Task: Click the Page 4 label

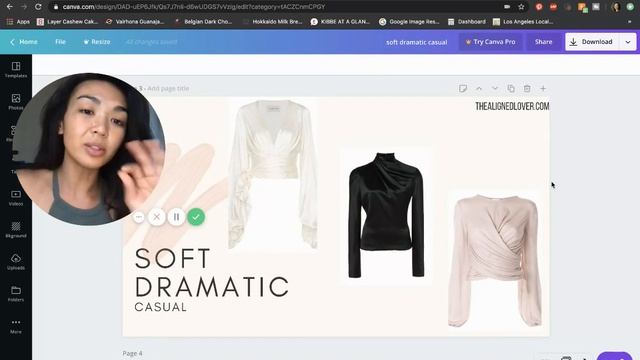Action: [132, 353]
